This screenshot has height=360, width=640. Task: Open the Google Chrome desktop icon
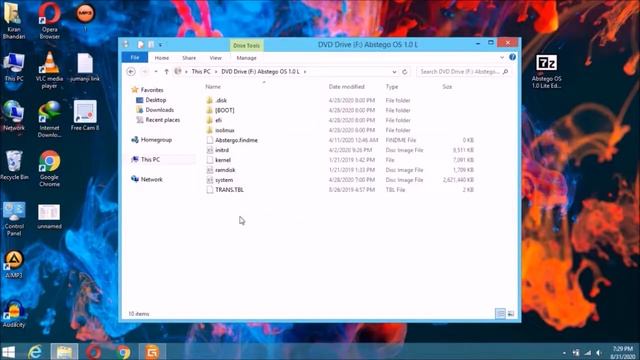(49, 169)
